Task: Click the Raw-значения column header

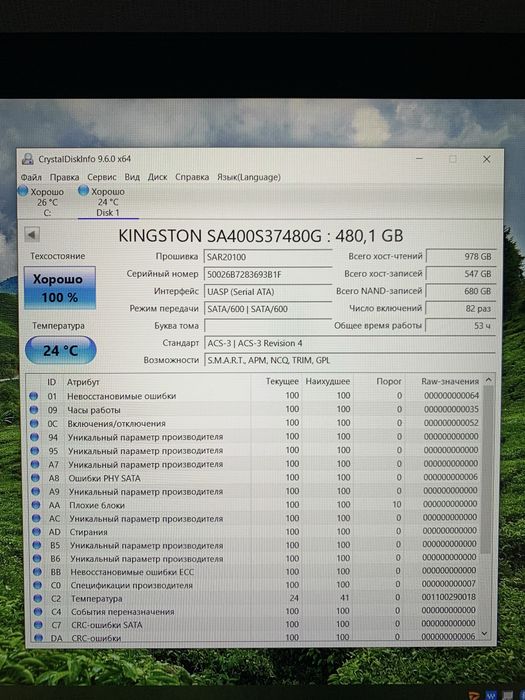Action: (x=450, y=382)
